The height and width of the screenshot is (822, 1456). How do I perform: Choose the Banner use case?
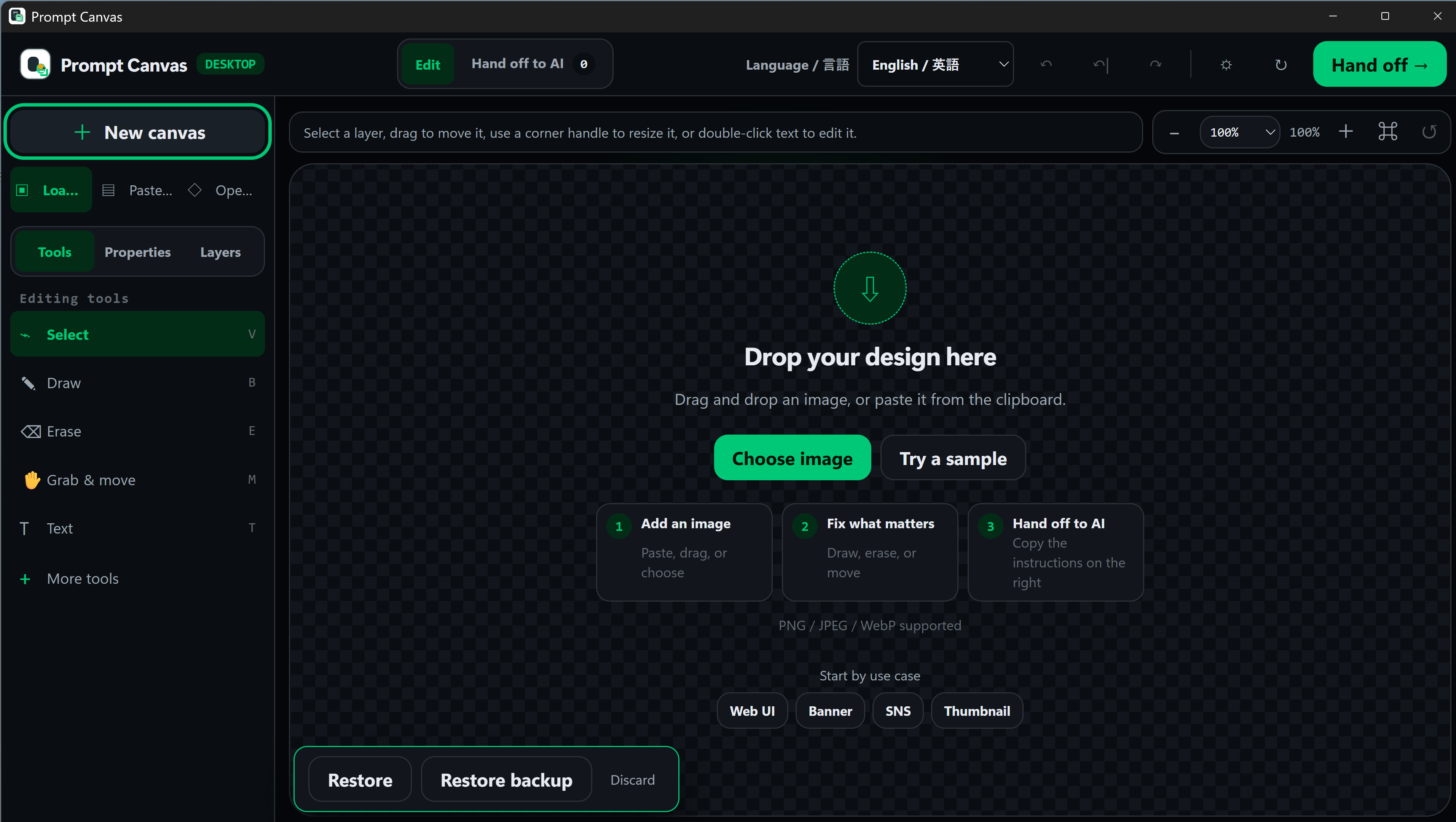[830, 711]
